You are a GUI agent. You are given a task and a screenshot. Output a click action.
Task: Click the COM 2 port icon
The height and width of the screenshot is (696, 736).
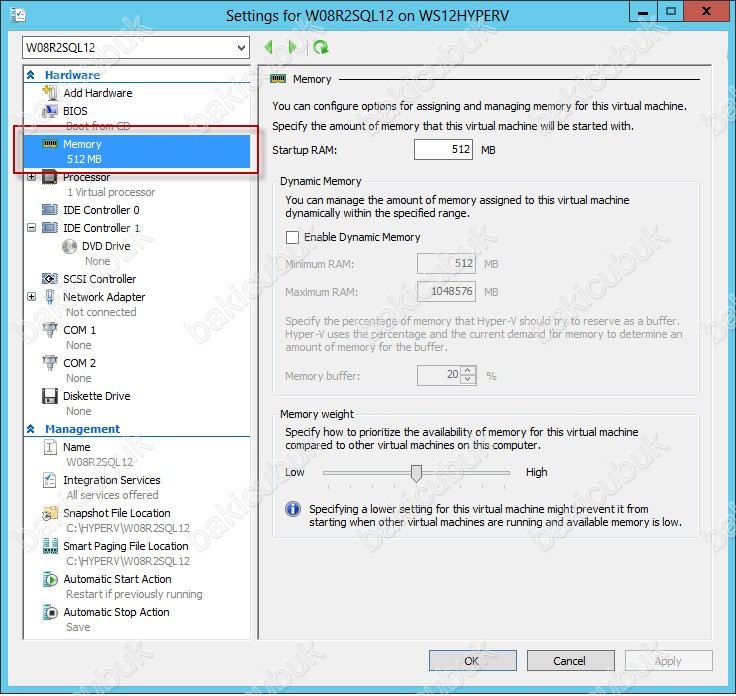[x=50, y=363]
